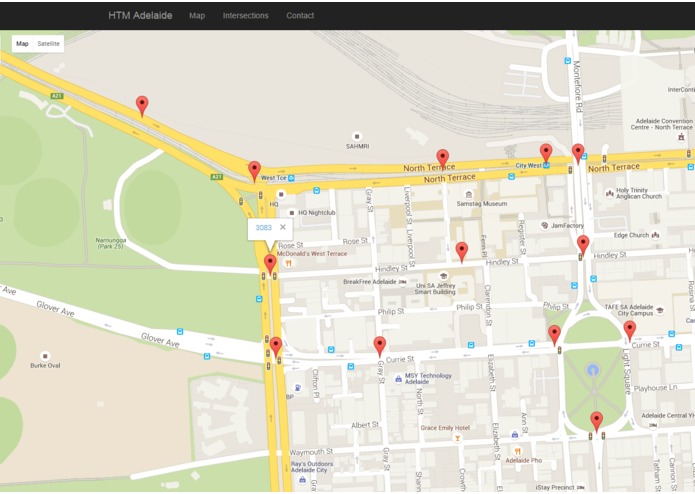
Task: Select the marker at the south of Light Square
Action: click(596, 422)
